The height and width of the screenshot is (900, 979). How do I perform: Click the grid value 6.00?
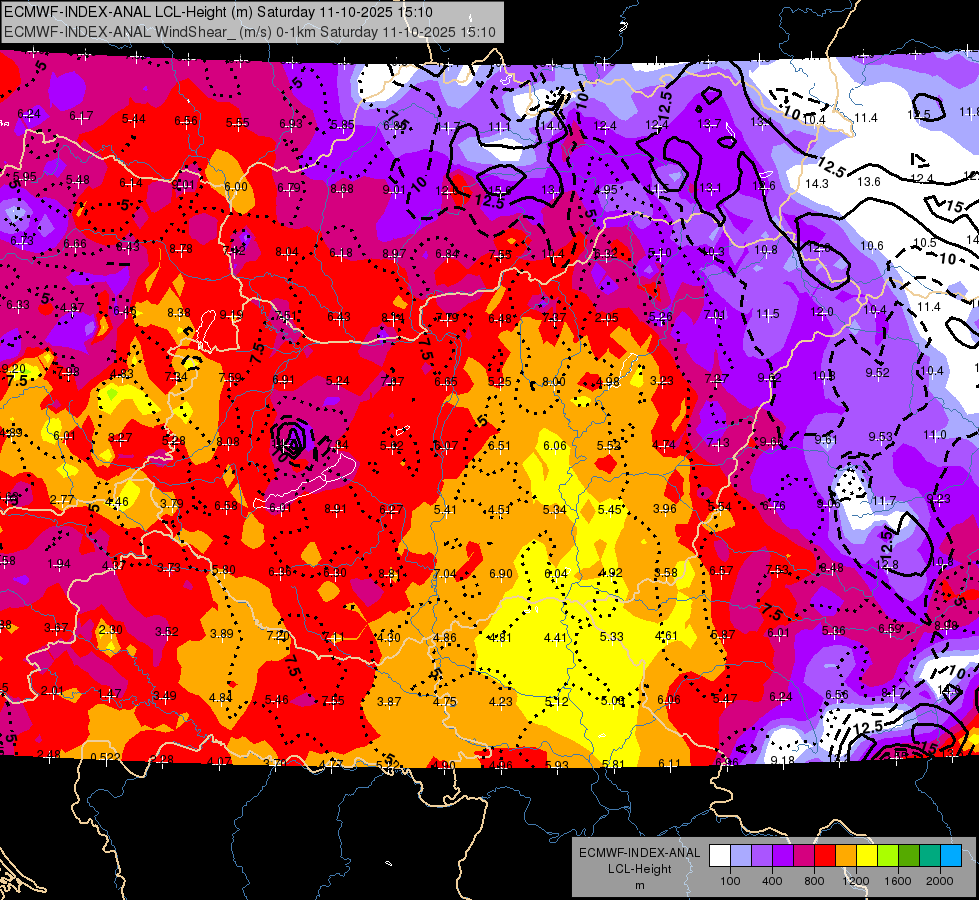coord(236,187)
